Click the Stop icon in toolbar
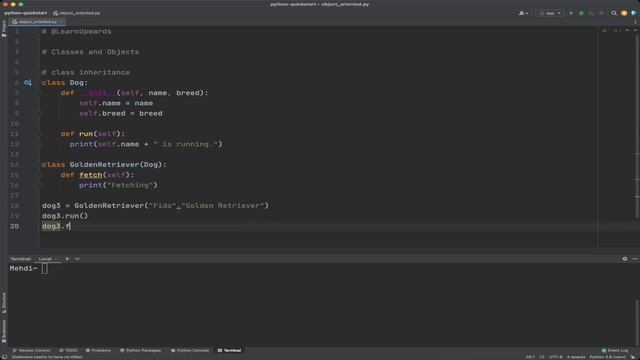Image resolution: width=640 pixels, height=360 pixels. tap(601, 13)
